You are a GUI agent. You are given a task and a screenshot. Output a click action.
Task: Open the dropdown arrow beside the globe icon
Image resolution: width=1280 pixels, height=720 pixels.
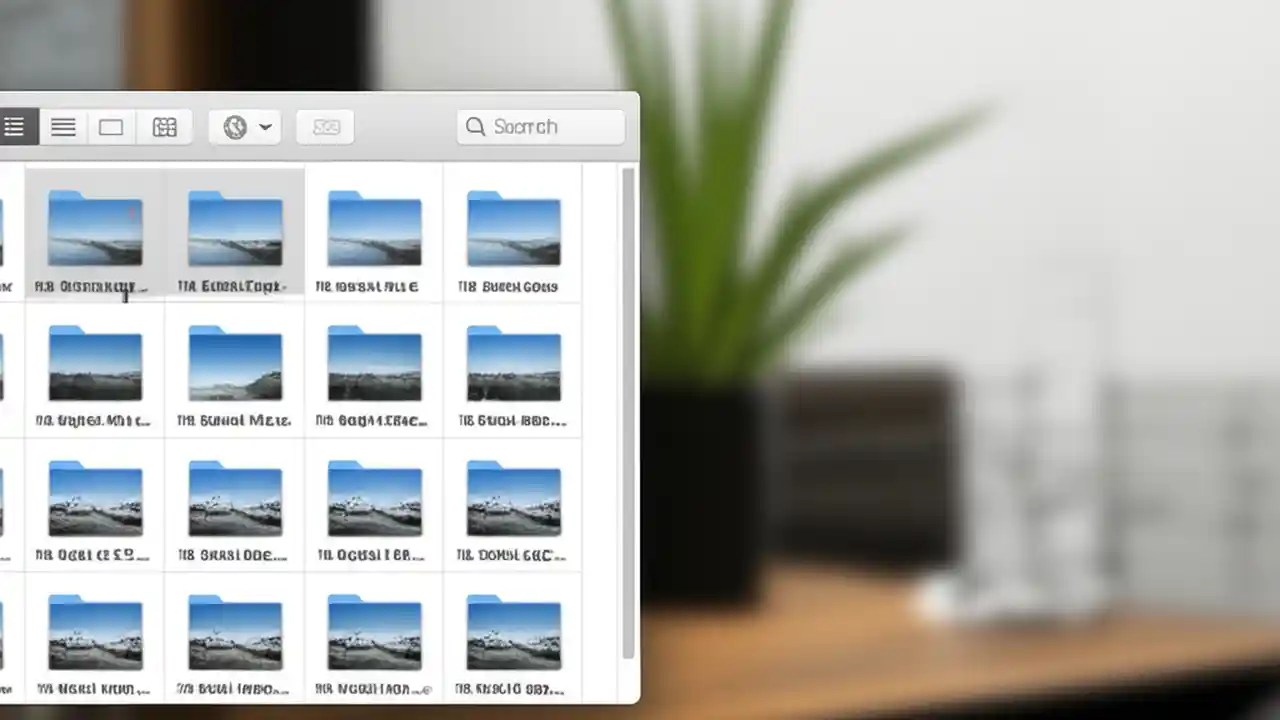[264, 126]
